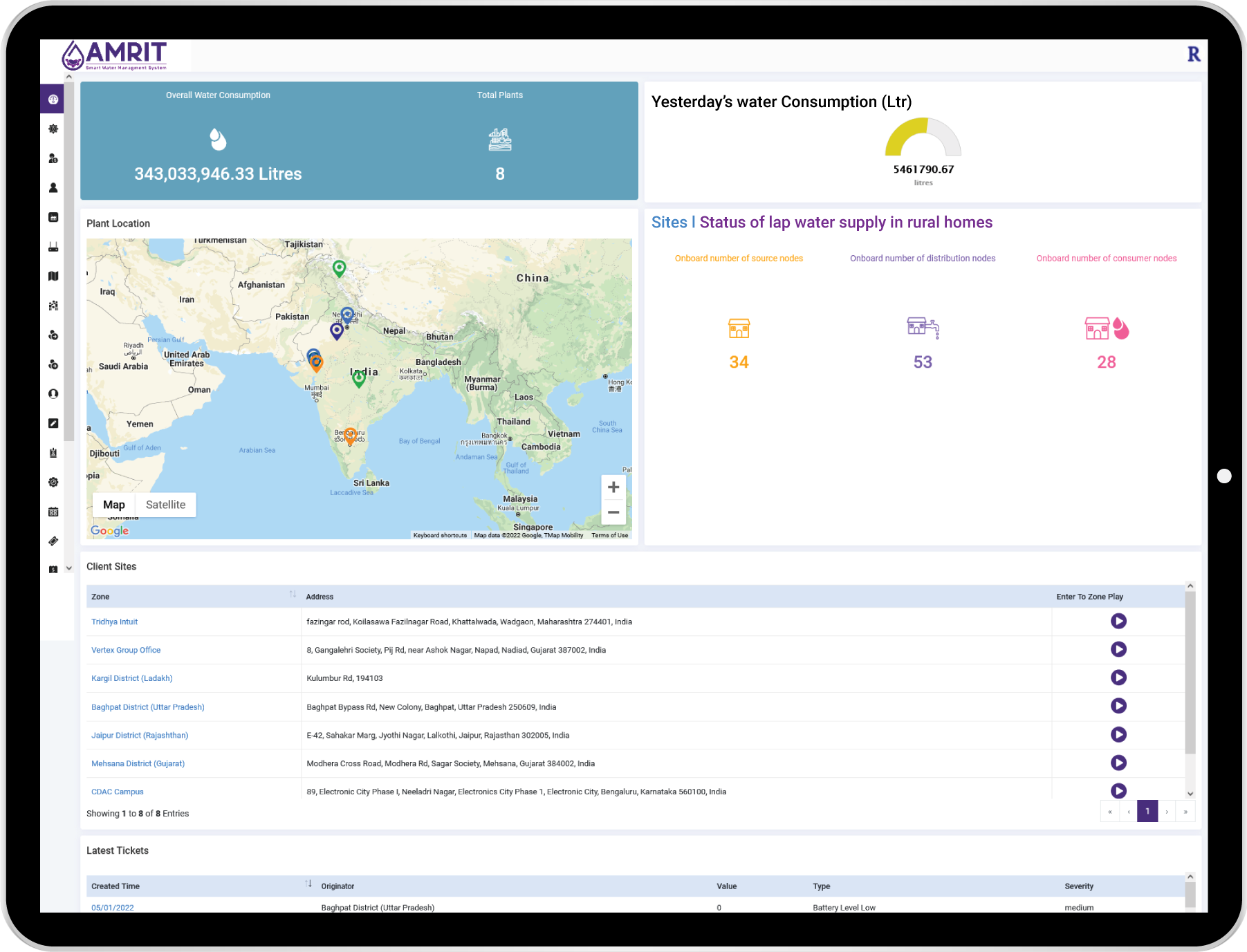Open the Baghpat District zone link
This screenshot has height=952, width=1247.
click(x=147, y=707)
